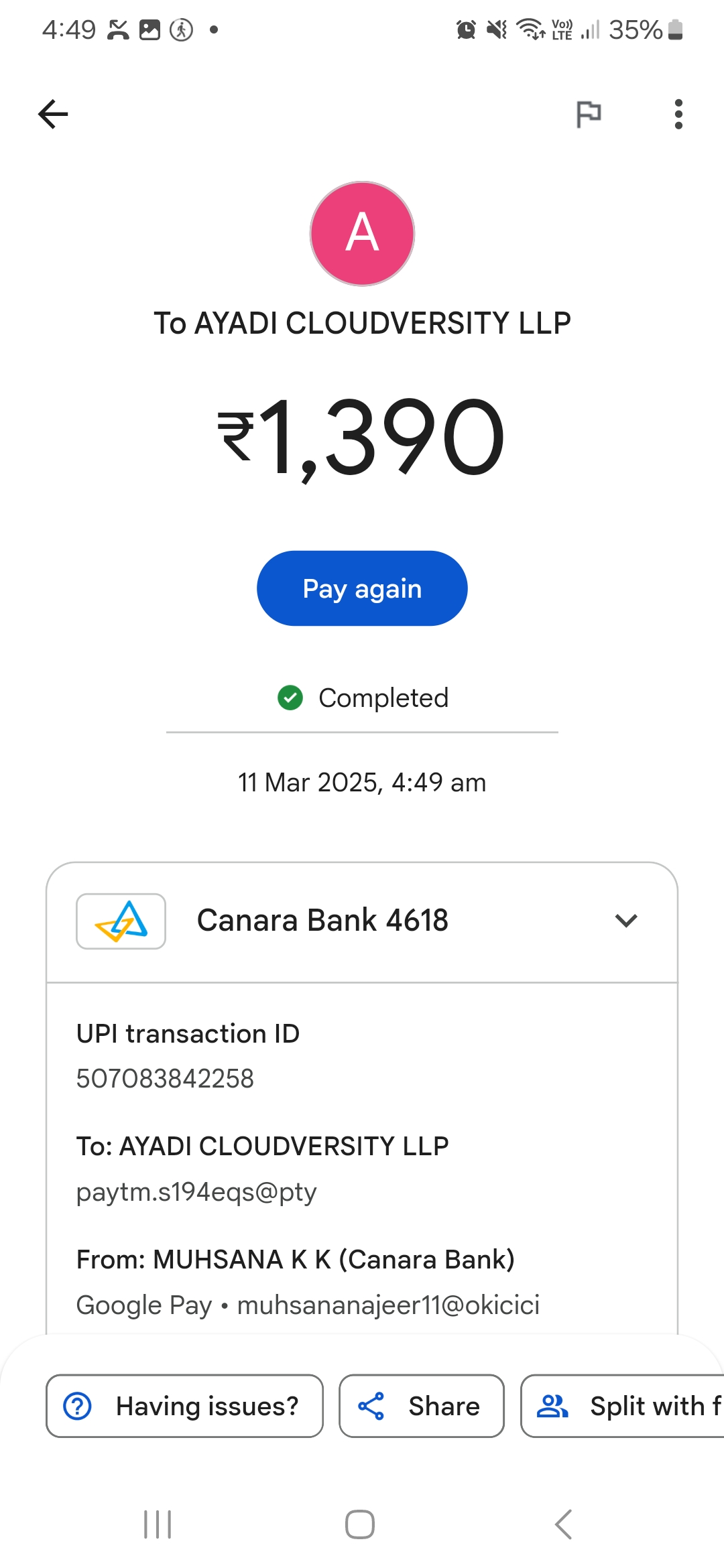This screenshot has height=1568, width=724.
Task: Tap the Share button label
Action: point(444,1406)
